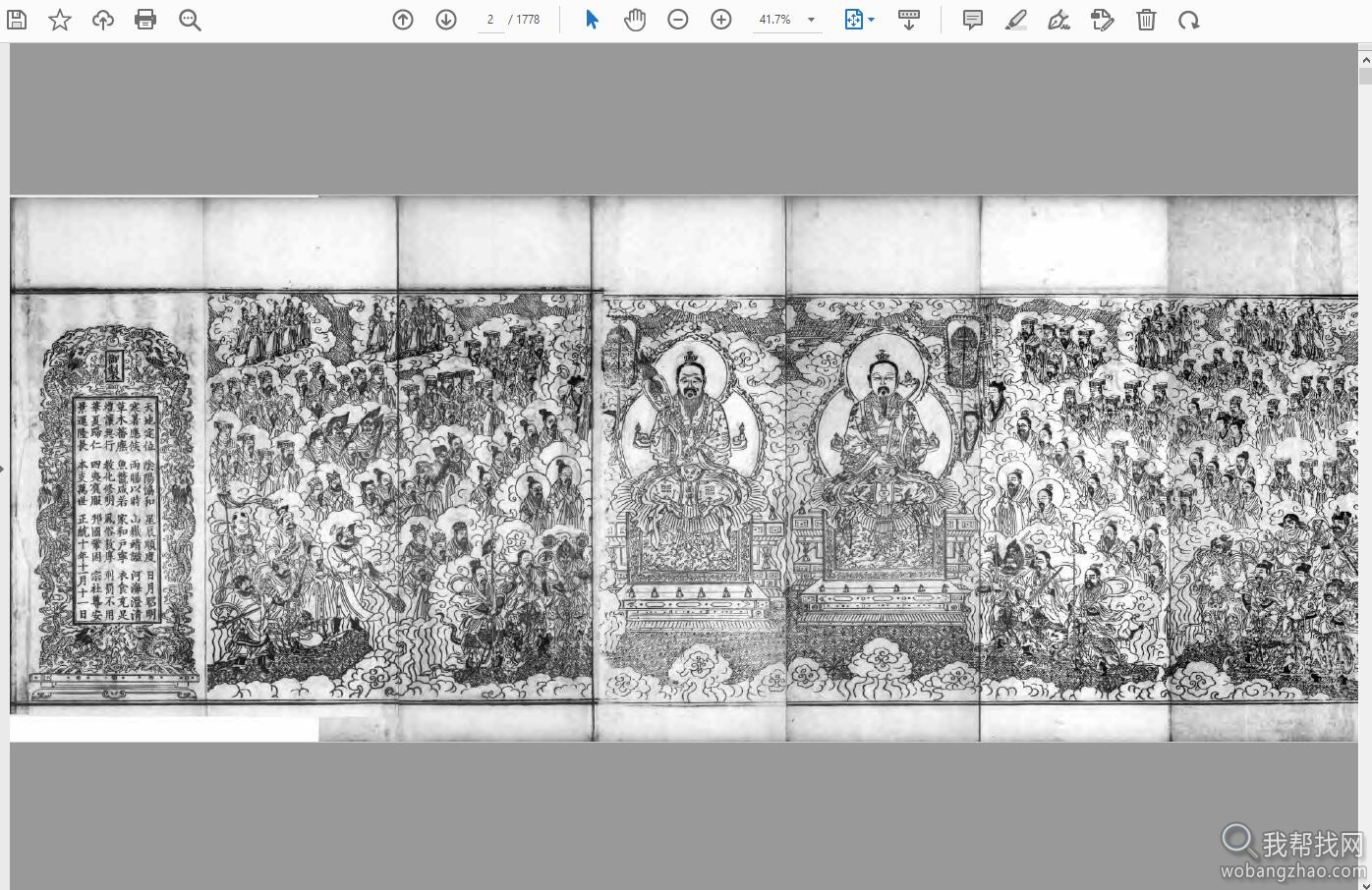Click the page number field showing 2

pos(490,20)
